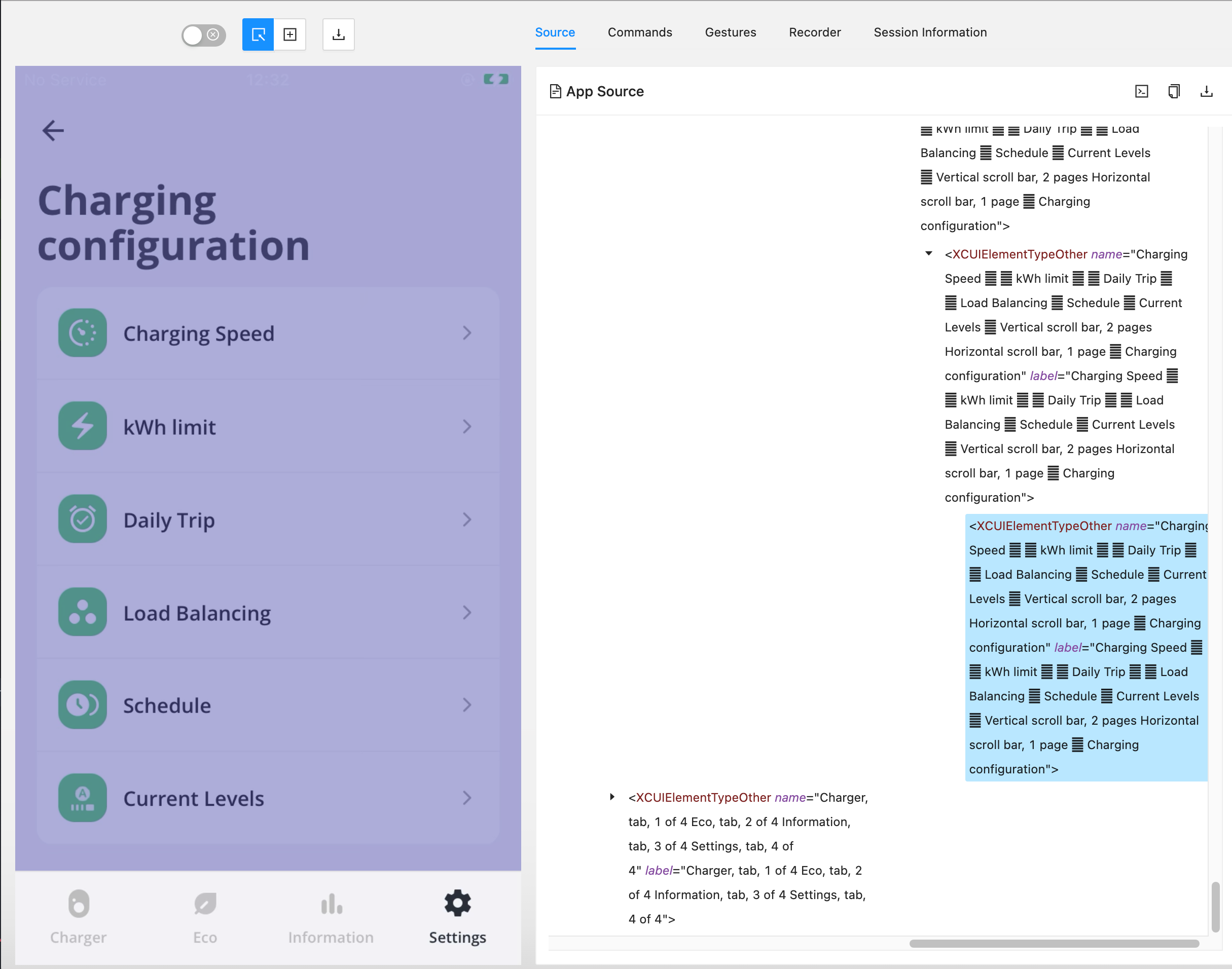
Task: Collapse the expanded XCUIElementTypeOther Charging Speed node
Action: pyautogui.click(x=928, y=253)
